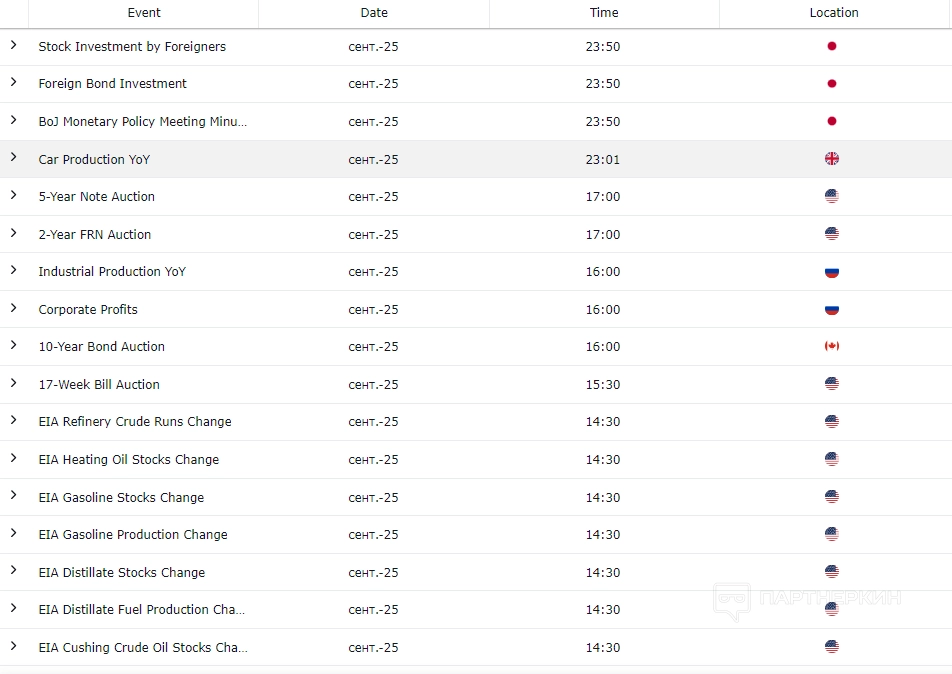Viewport: 952px width, 674px height.
Task: Expand the 2-Year FRN Auction row
Action: (x=14, y=233)
